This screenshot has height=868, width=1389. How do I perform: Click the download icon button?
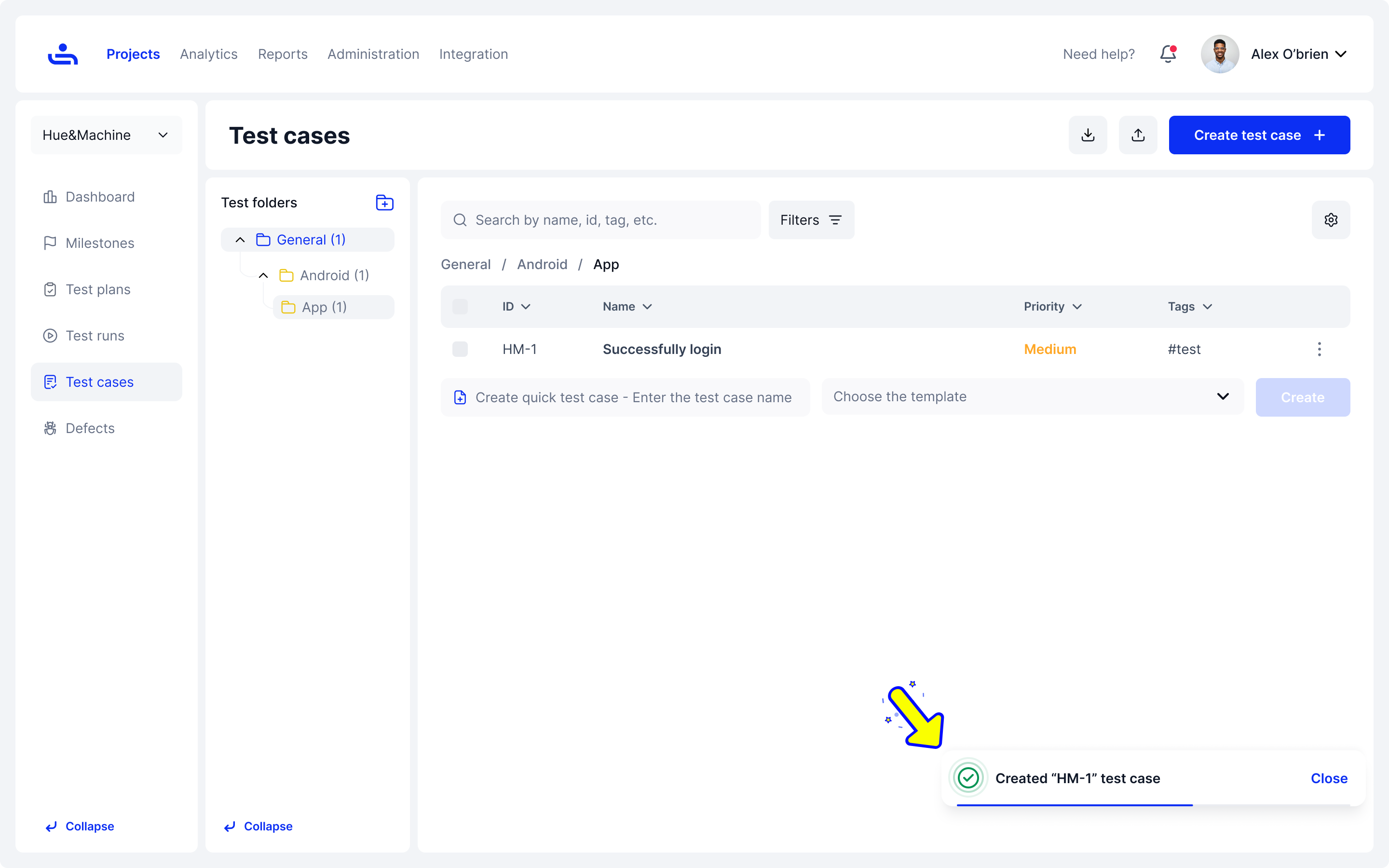pos(1087,135)
